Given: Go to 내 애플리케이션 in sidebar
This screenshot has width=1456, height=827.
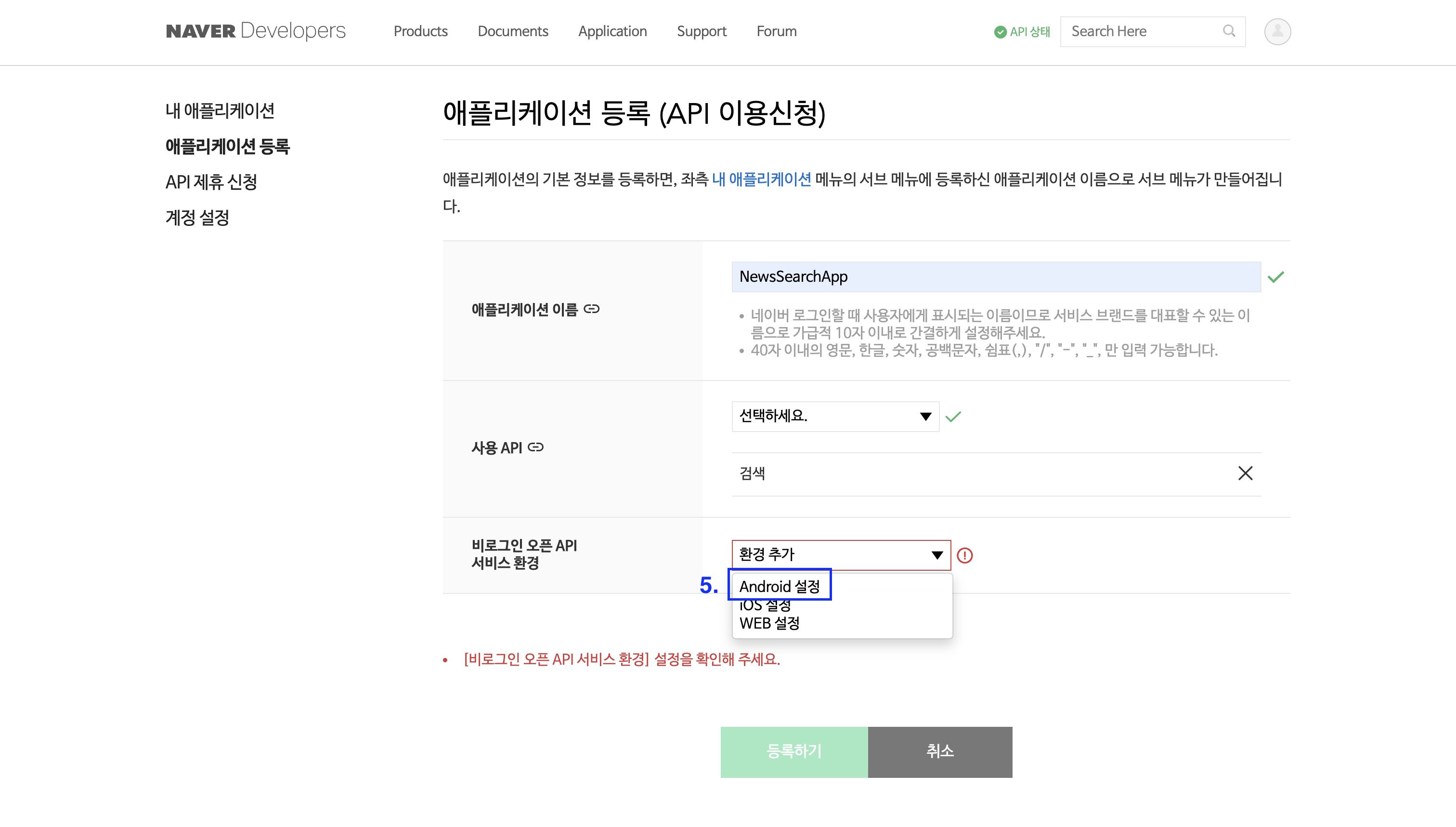Looking at the screenshot, I should coord(220,110).
